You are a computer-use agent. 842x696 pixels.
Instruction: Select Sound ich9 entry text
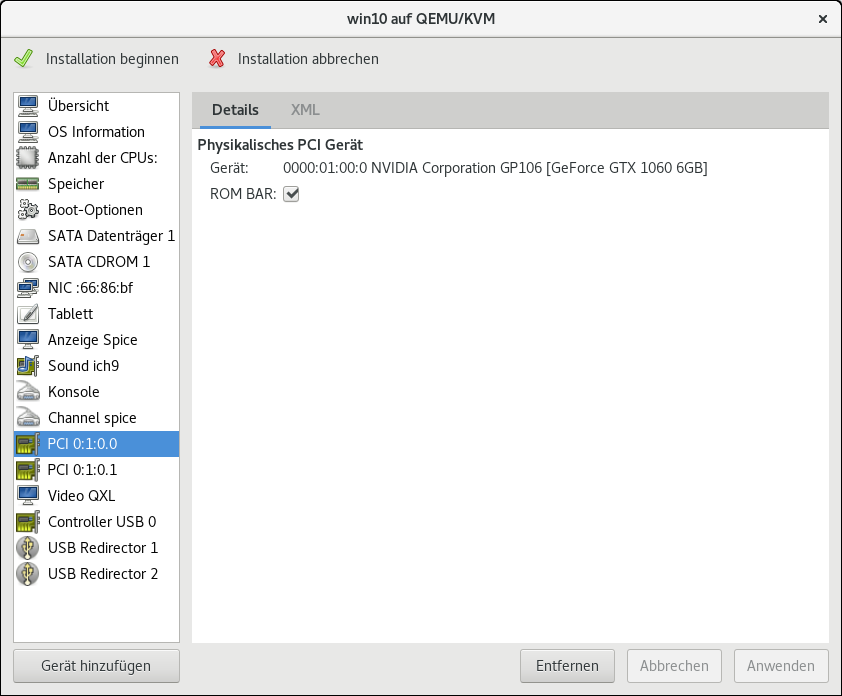point(83,366)
